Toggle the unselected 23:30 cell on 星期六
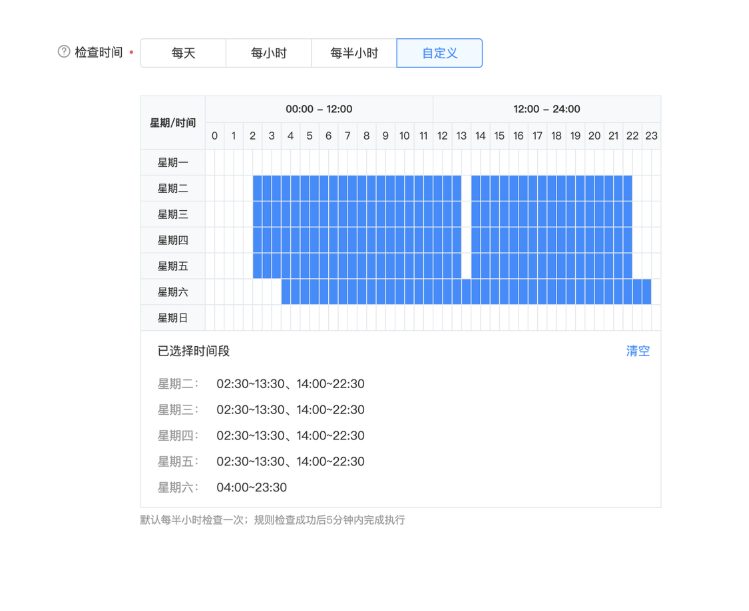The height and width of the screenshot is (611, 749). coord(656,291)
